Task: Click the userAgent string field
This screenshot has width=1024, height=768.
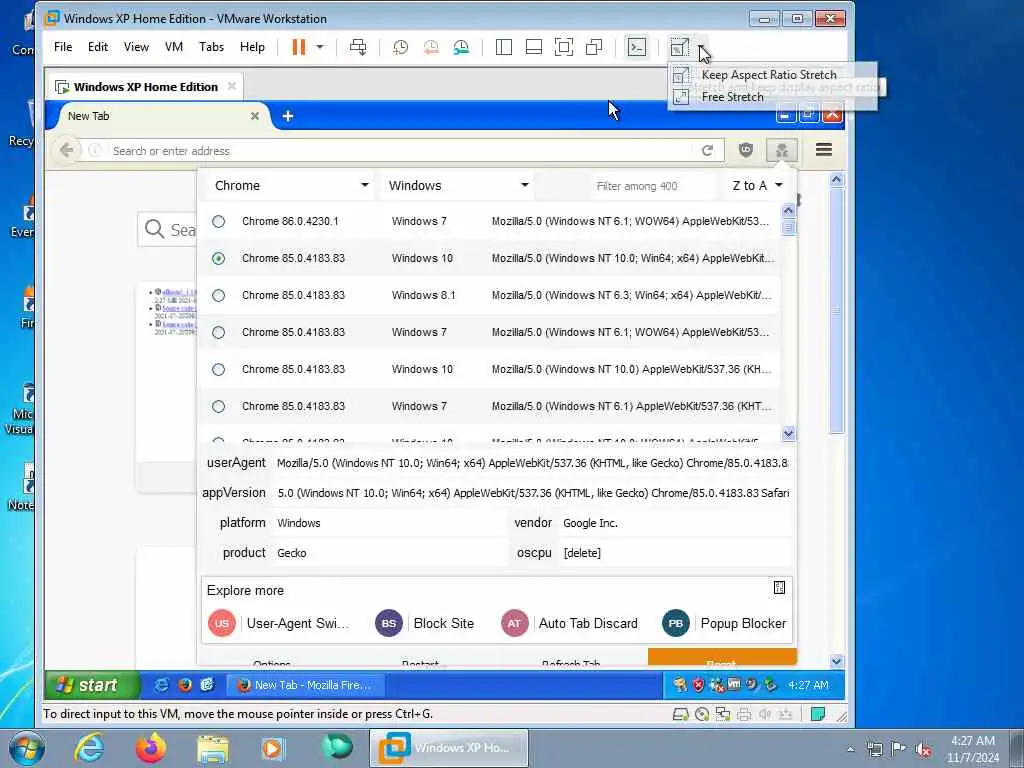Action: click(x=531, y=463)
